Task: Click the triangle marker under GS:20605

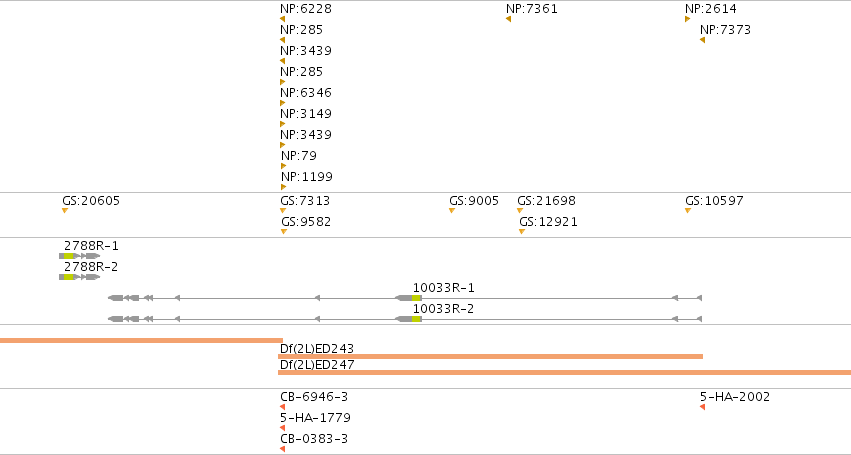Action: point(65,211)
